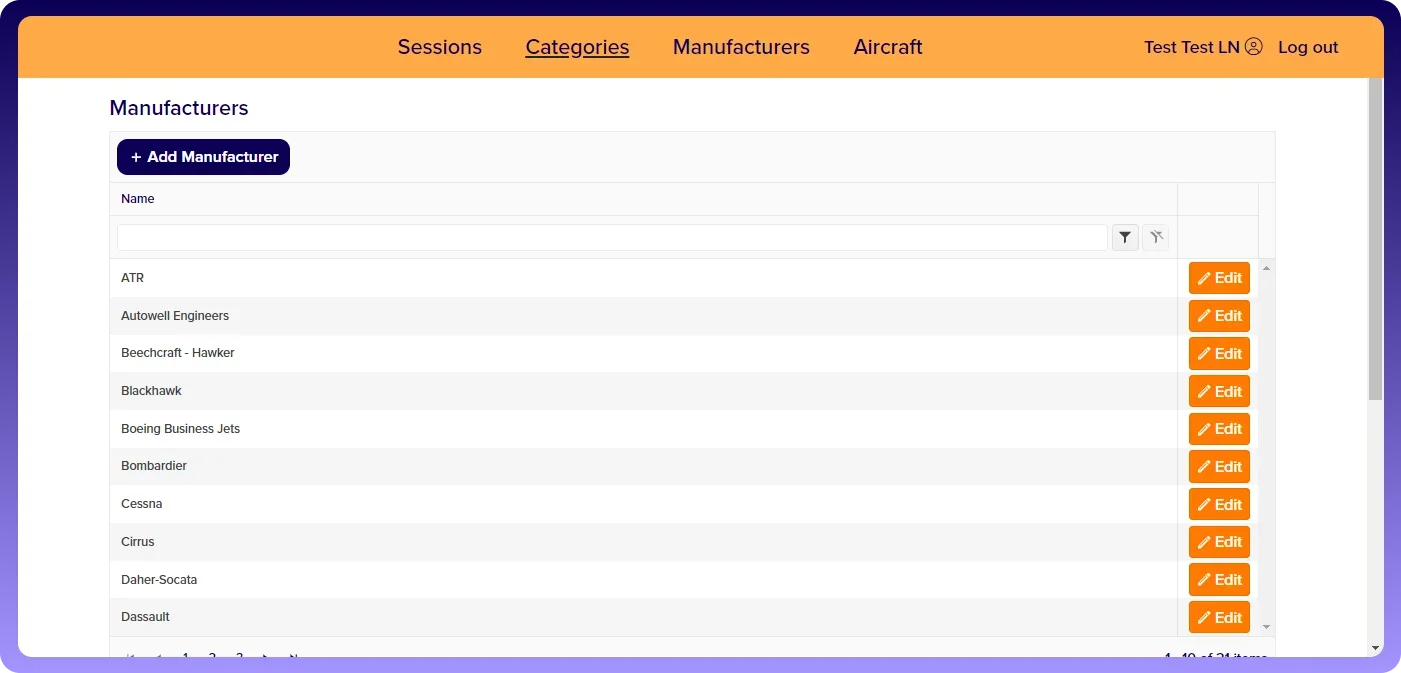Screen dimensions: 1401x673
Task: Edit the Cirrus entry
Action: click(1219, 542)
